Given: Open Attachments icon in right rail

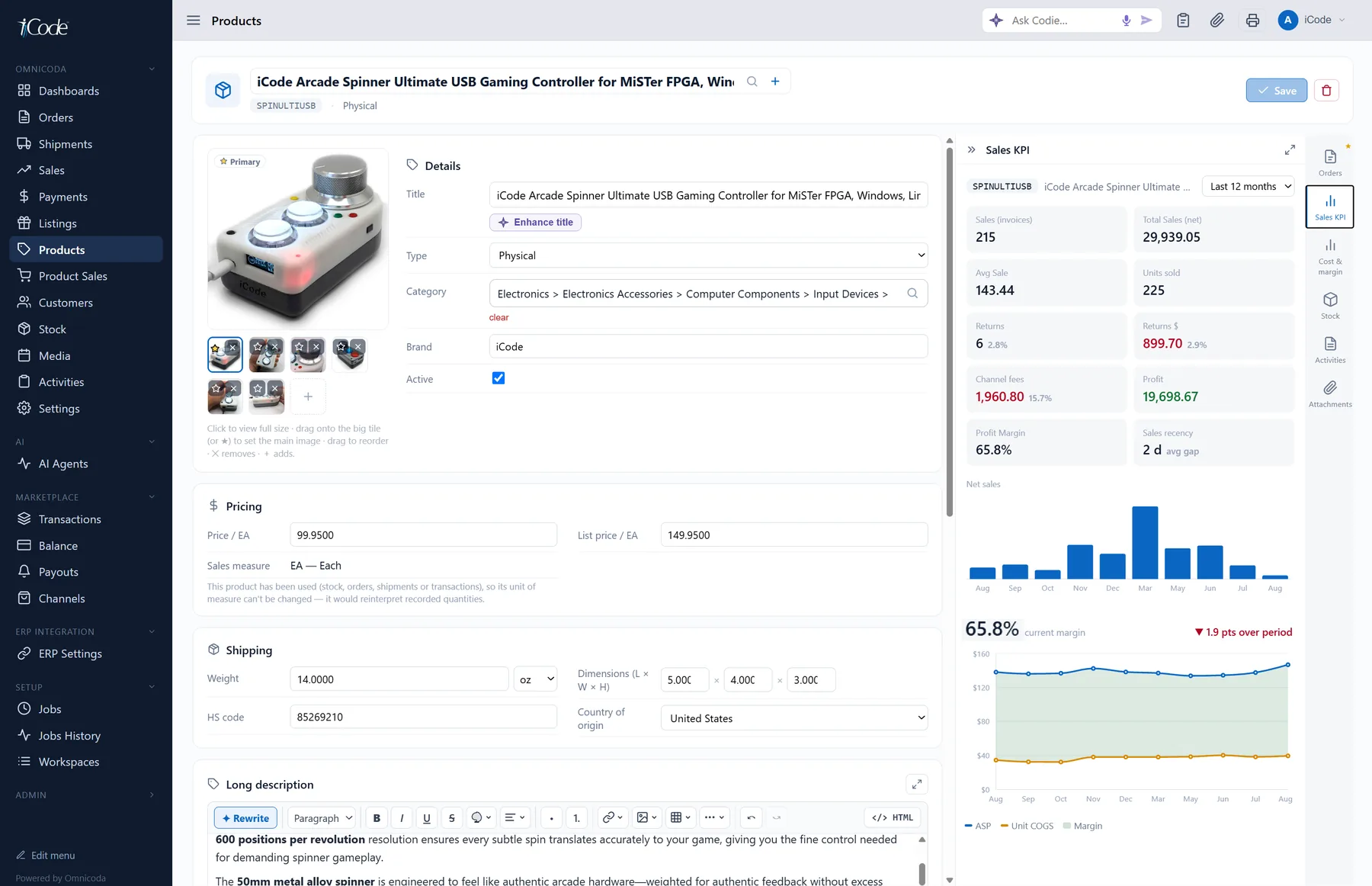Looking at the screenshot, I should [x=1330, y=393].
